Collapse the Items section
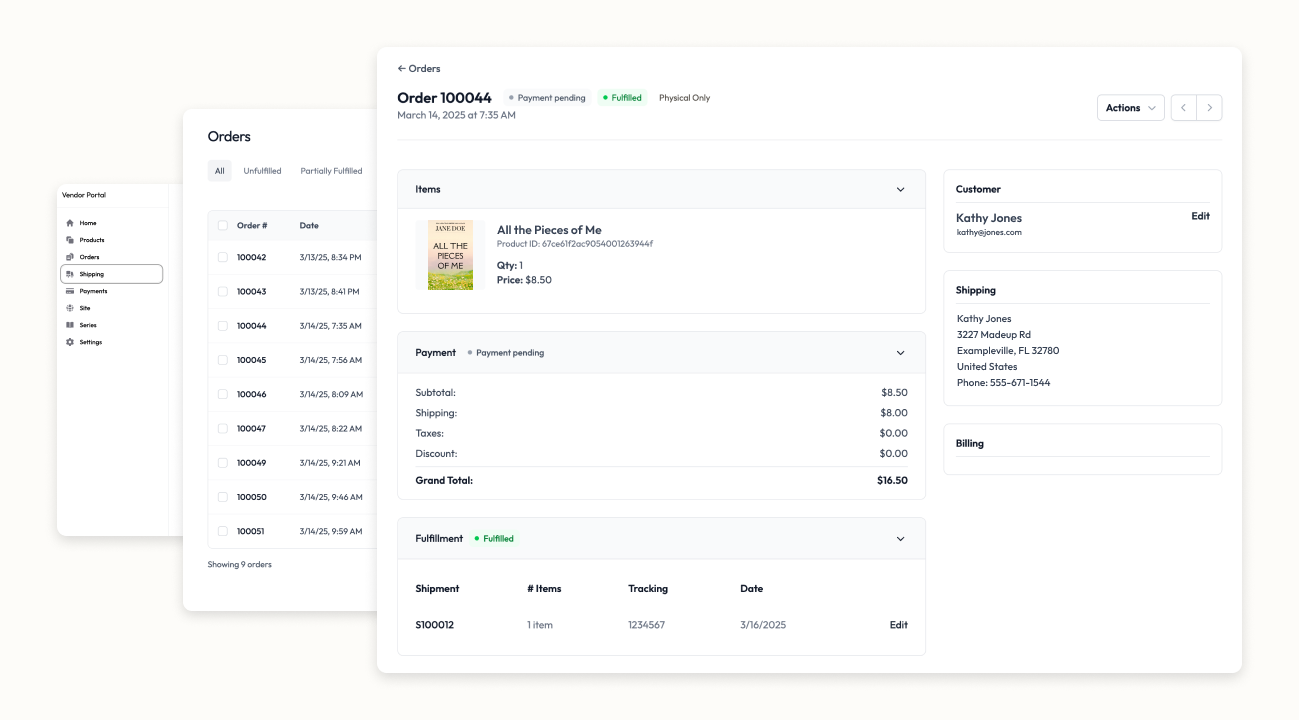The image size is (1299, 720). [899, 188]
